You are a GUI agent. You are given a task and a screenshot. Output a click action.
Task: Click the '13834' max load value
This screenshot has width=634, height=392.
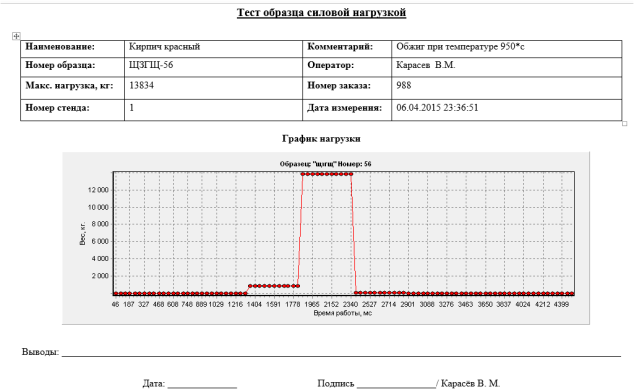[142, 85]
